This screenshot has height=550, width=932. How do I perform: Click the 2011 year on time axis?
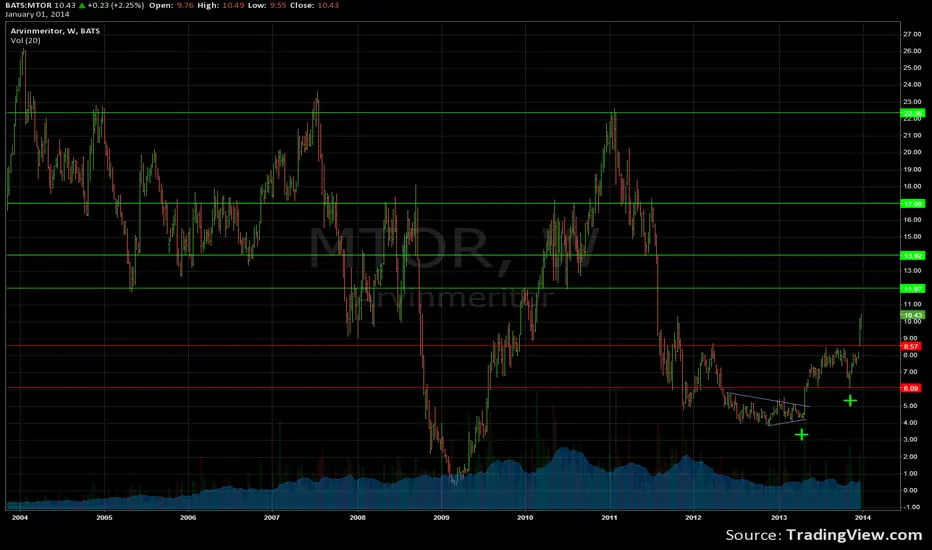pyautogui.click(x=609, y=517)
